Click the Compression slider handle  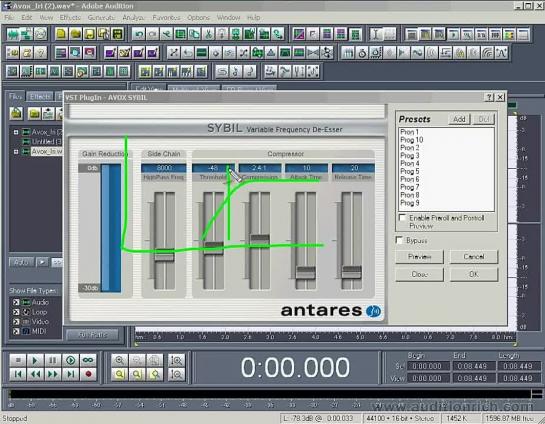[260, 241]
